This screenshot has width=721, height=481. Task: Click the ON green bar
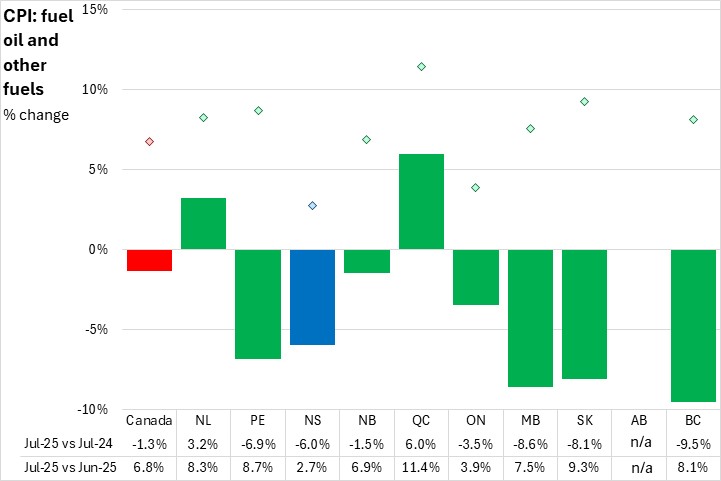(475, 277)
